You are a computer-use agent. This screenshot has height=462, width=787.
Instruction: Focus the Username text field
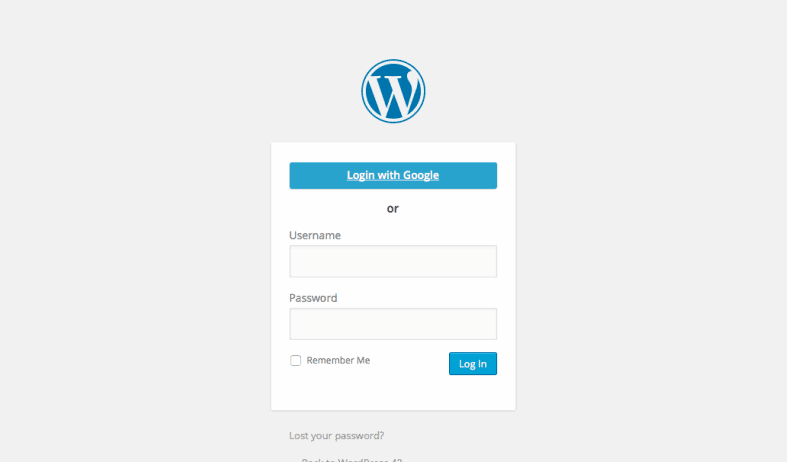[x=393, y=261]
